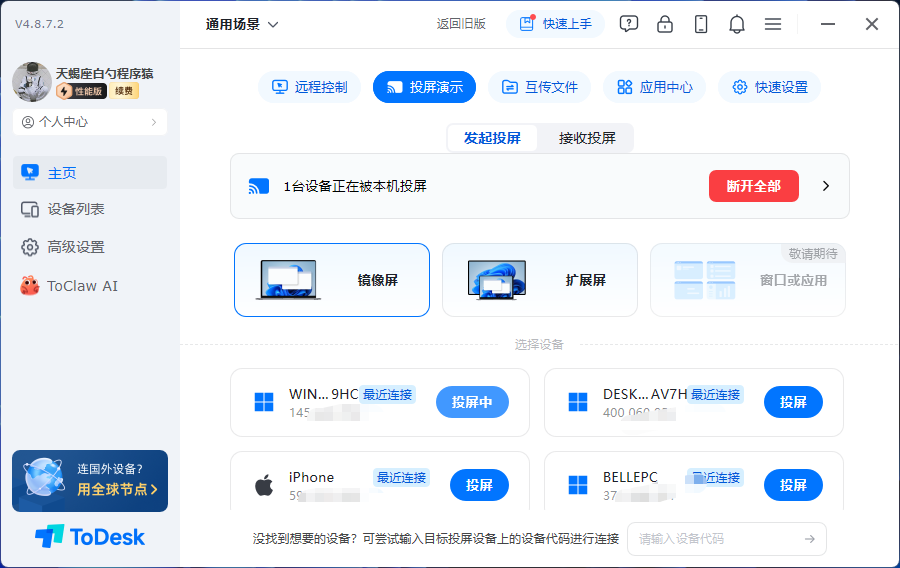Click the username 天蝎座白勺程序猿
This screenshot has height=568, width=900.
[104, 73]
